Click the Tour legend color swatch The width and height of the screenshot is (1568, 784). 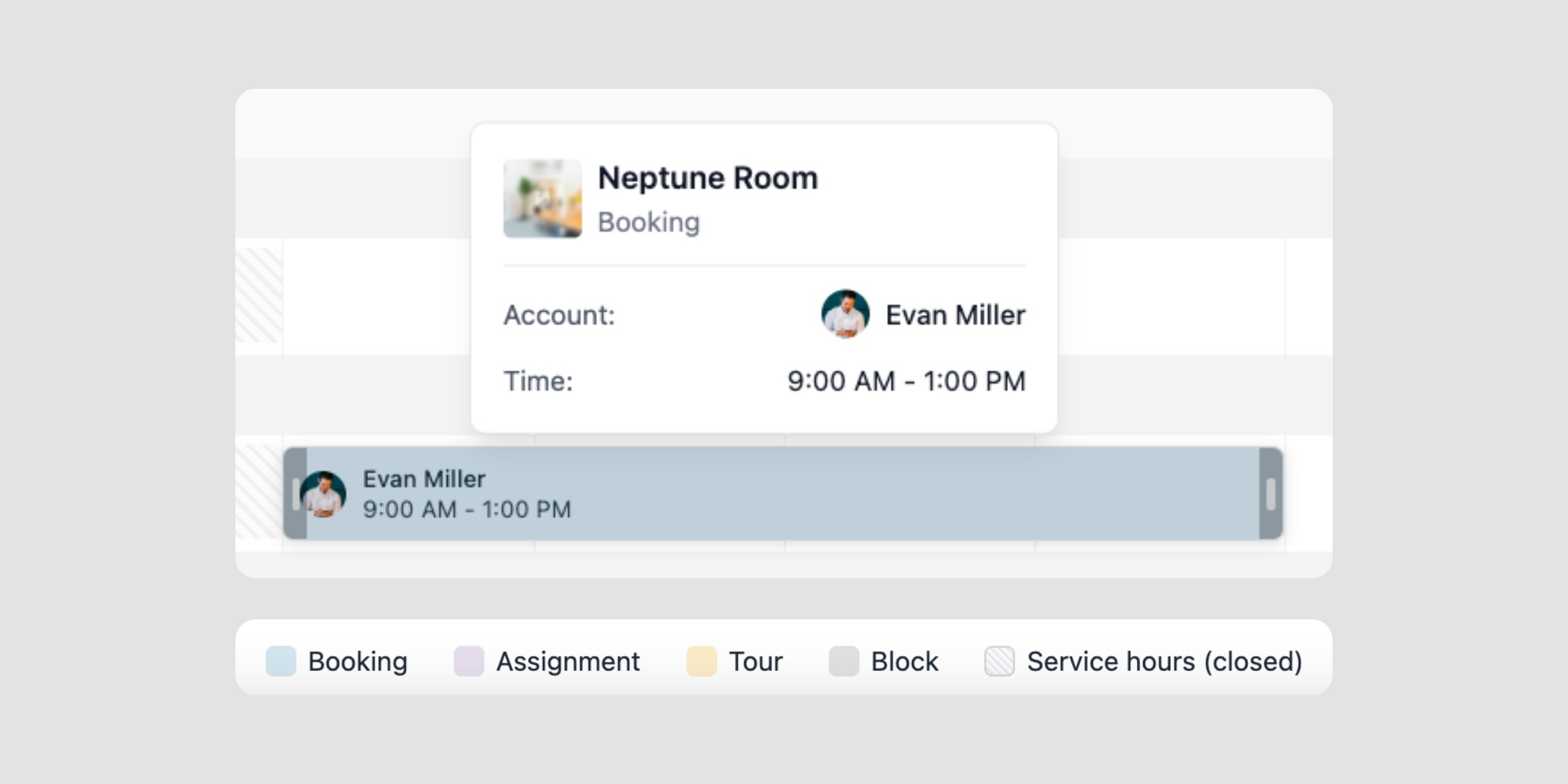coord(701,661)
